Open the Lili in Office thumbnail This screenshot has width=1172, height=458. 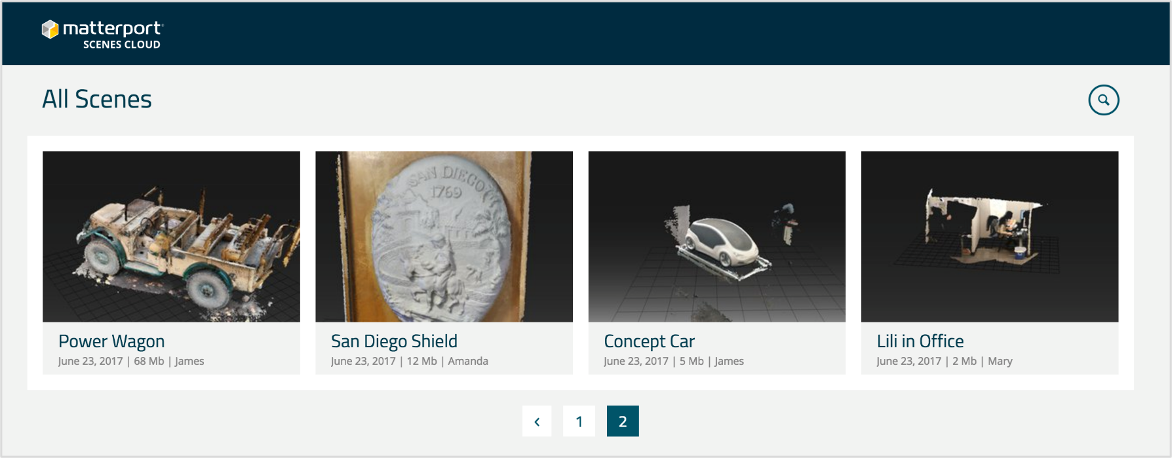[990, 237]
